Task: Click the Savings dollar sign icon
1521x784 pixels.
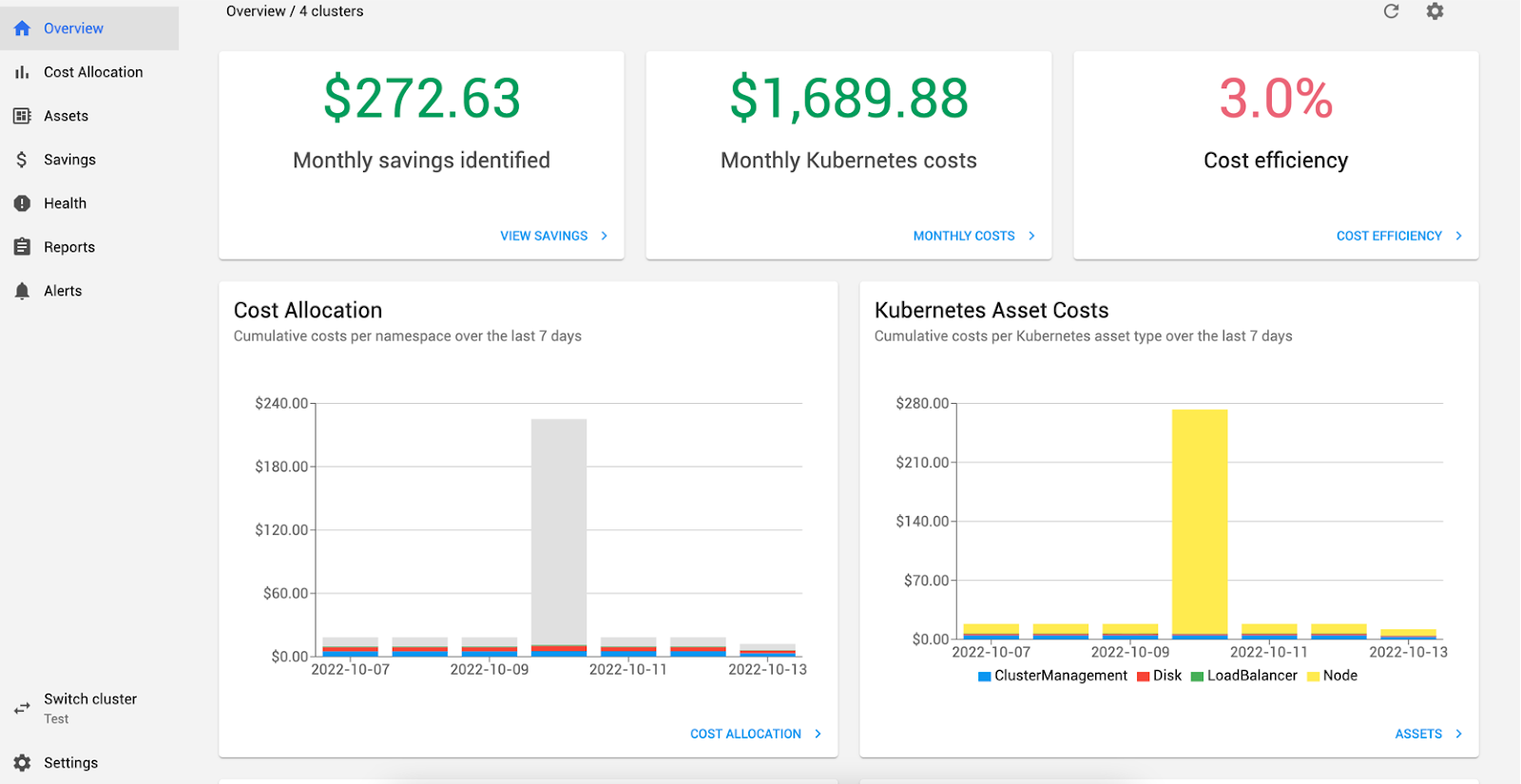Action: click(22, 160)
